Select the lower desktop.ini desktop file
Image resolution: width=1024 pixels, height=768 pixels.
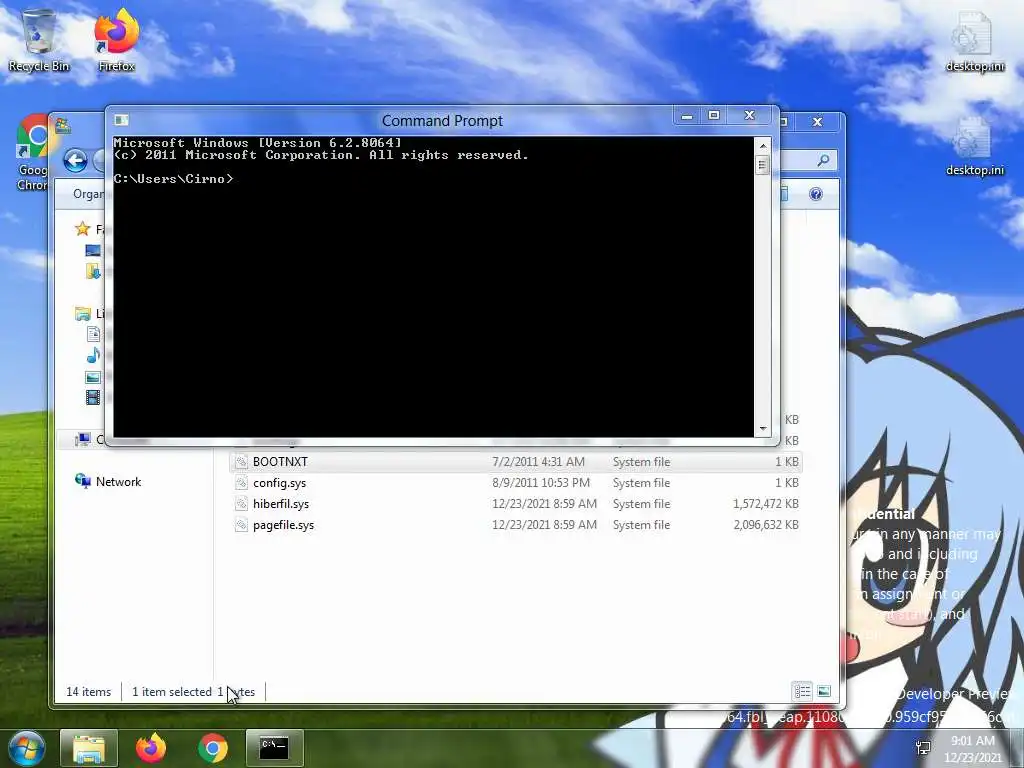pyautogui.click(x=974, y=145)
